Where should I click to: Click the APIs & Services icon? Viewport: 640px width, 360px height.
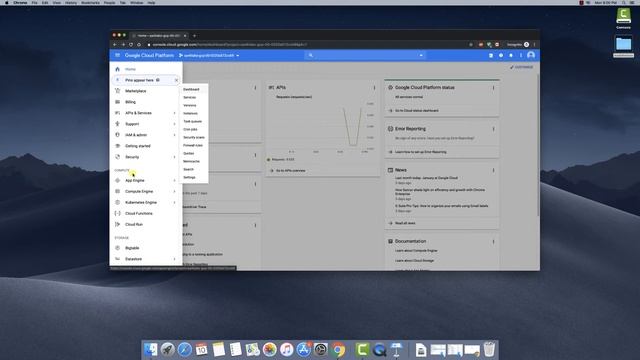[118, 113]
